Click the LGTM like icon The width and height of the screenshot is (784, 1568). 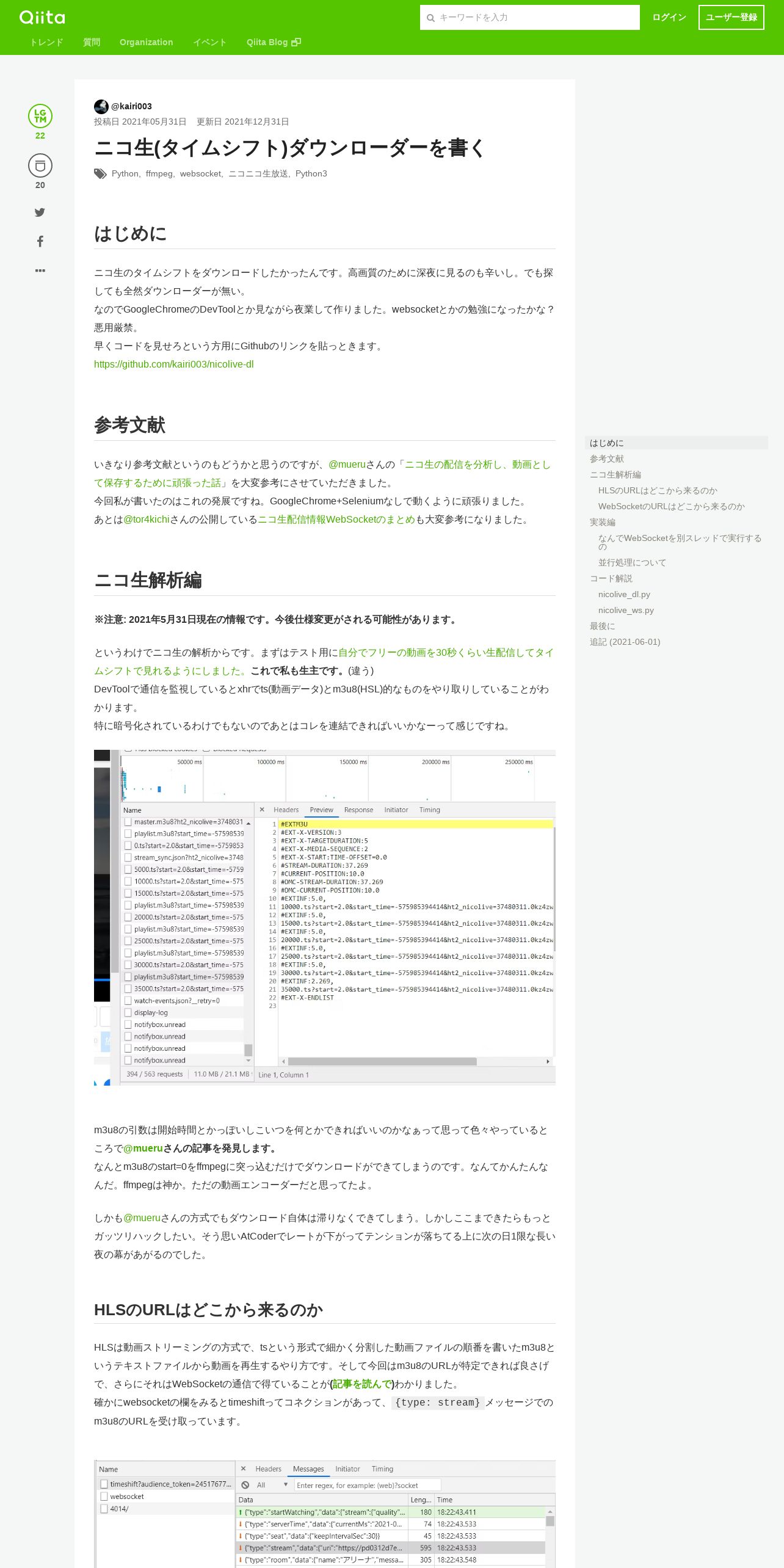point(40,116)
